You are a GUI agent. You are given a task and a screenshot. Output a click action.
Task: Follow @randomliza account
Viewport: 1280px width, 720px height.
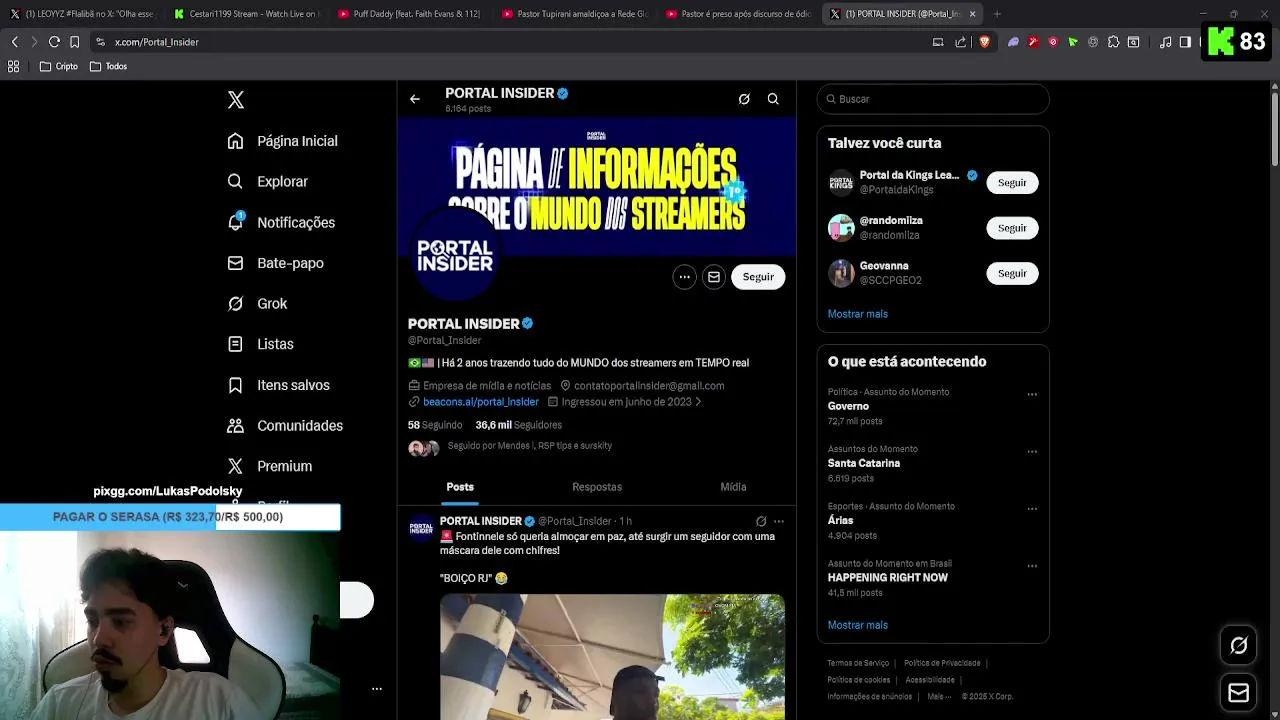tap(1012, 228)
